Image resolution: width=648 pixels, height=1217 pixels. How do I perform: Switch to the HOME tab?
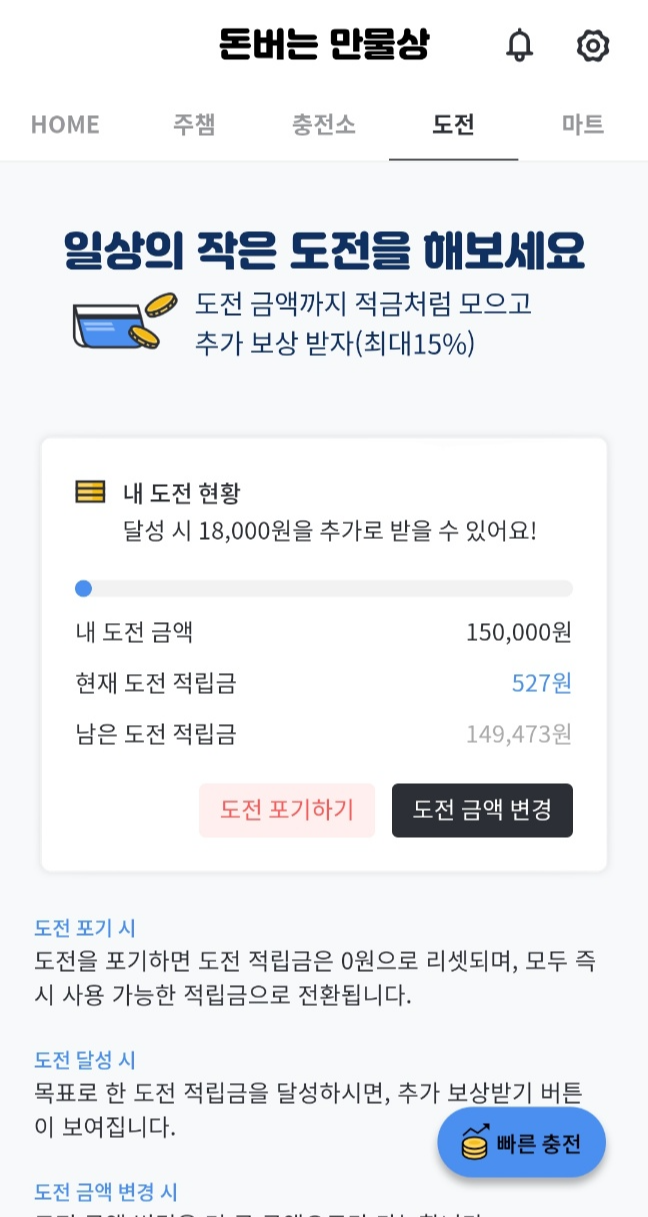[64, 124]
